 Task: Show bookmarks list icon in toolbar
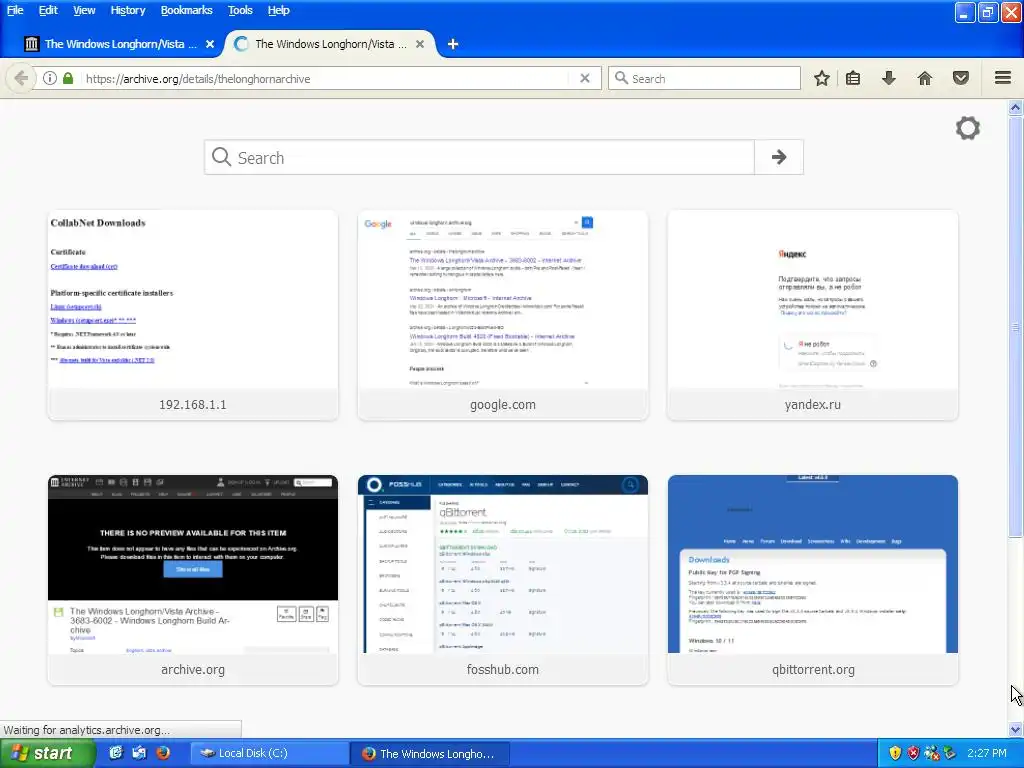[853, 78]
